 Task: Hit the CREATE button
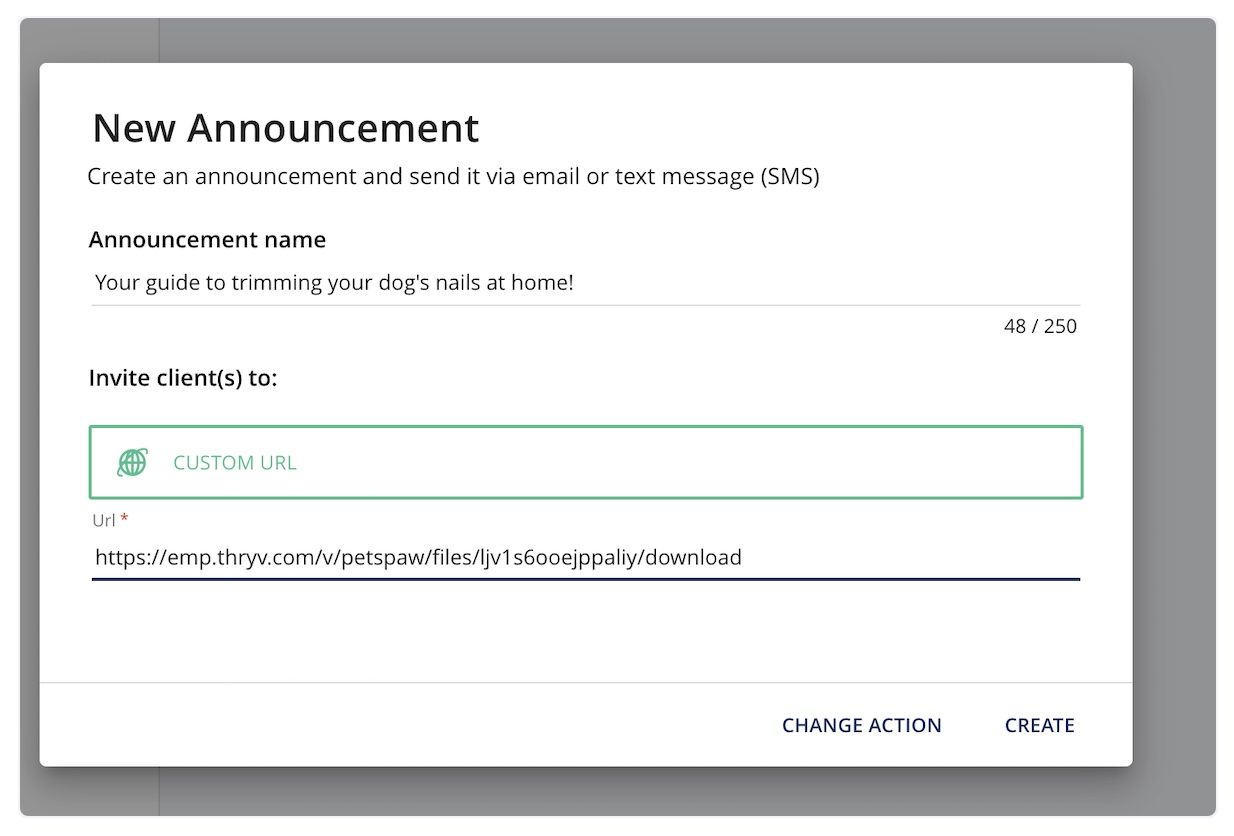[1040, 725]
